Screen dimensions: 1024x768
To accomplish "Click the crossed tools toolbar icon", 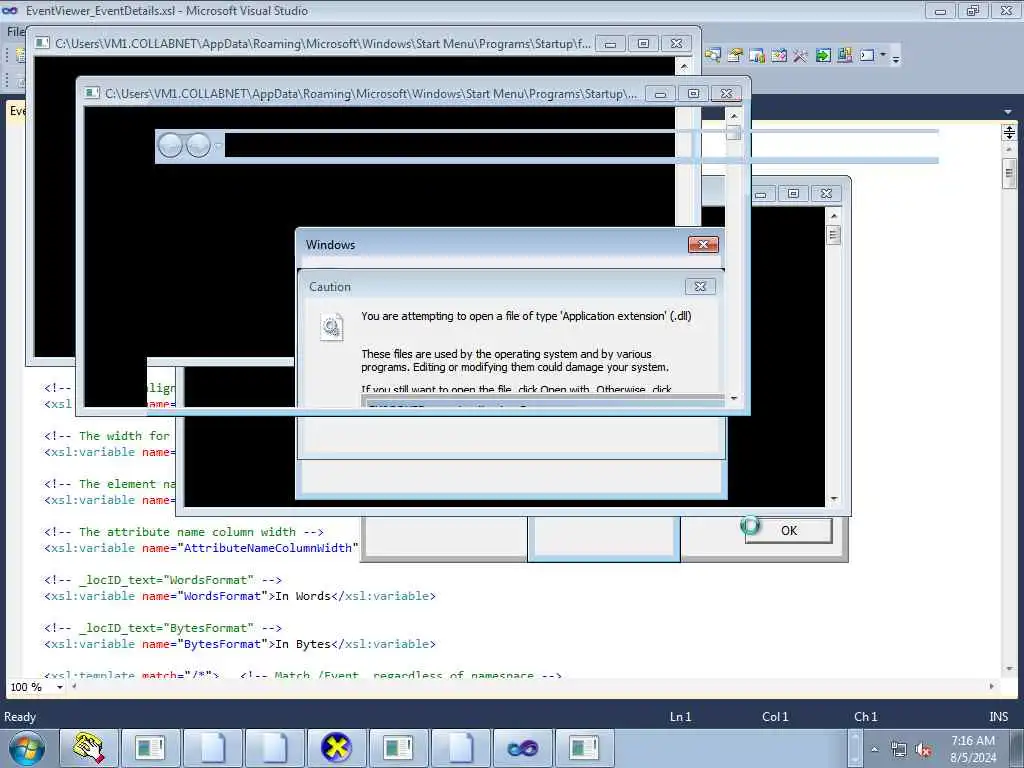I will pyautogui.click(x=801, y=56).
